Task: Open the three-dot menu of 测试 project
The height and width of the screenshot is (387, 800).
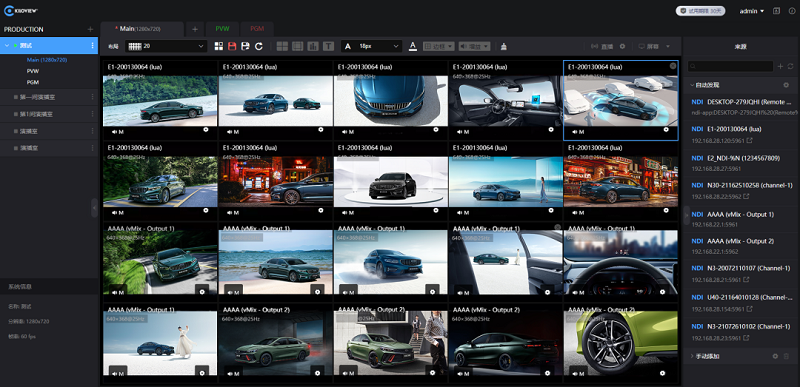Action: tap(92, 45)
